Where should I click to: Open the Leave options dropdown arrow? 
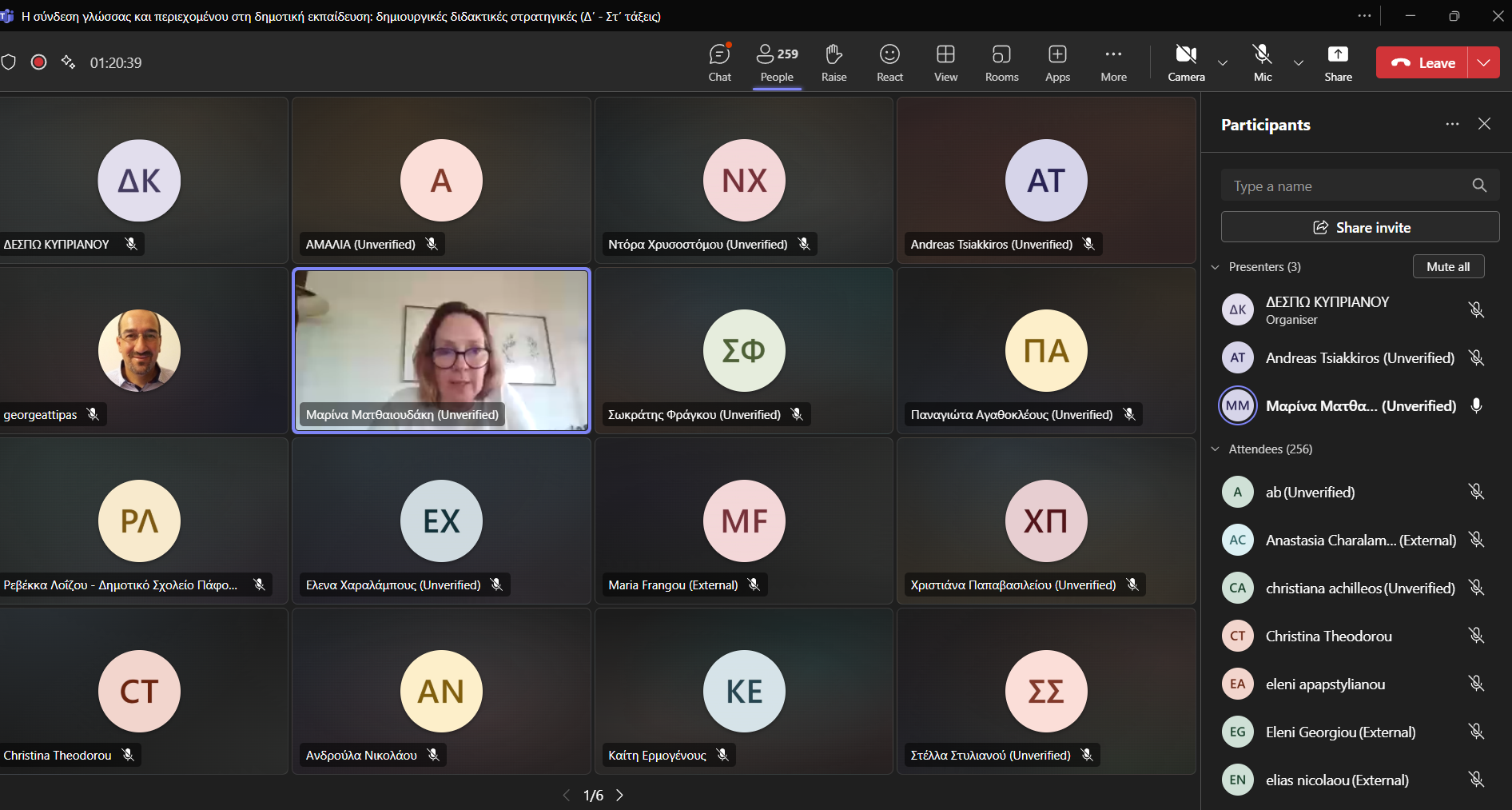pyautogui.click(x=1484, y=62)
